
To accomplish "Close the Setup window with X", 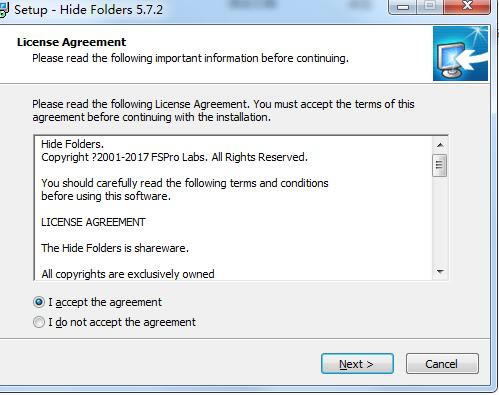I will click(x=467, y=7).
